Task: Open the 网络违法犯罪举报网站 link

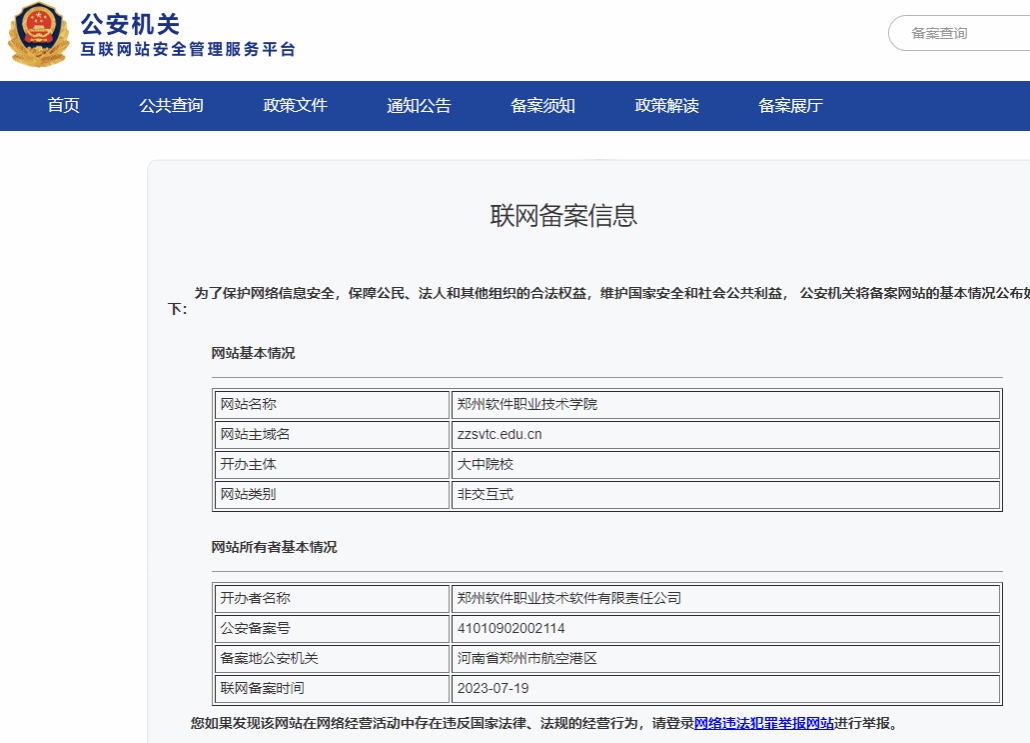Action: 764,723
